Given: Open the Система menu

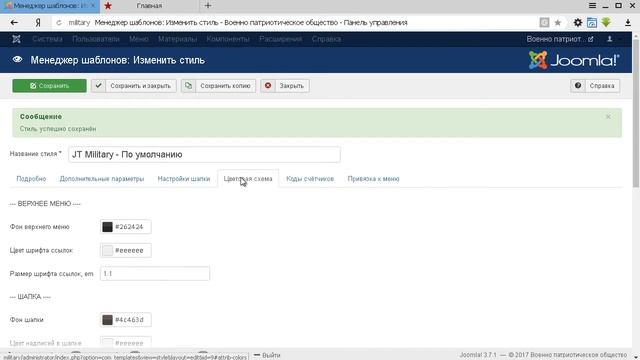Looking at the screenshot, I should point(47,39).
